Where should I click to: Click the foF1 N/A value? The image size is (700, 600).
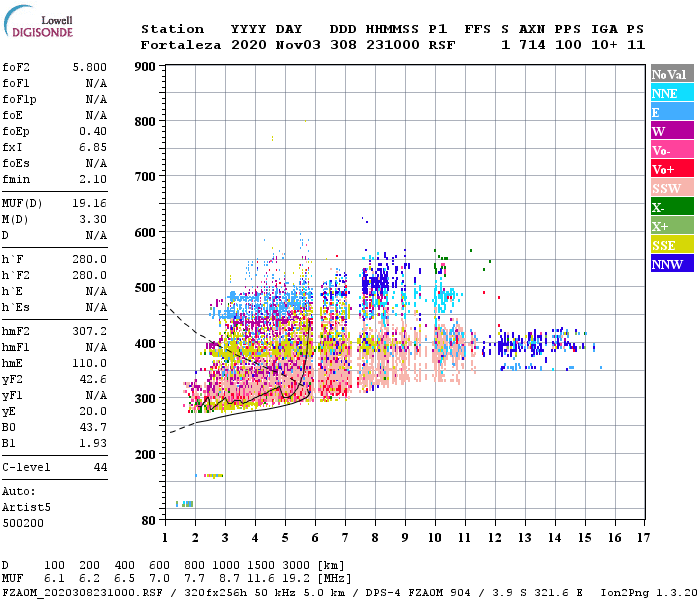[96, 83]
